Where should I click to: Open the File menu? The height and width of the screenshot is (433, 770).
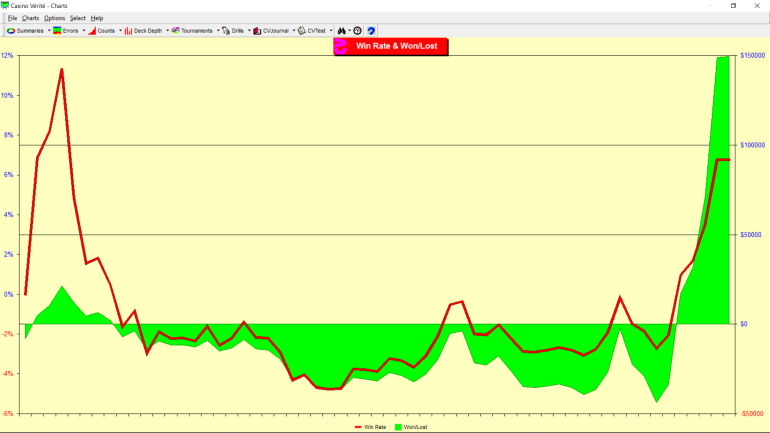(x=12, y=18)
